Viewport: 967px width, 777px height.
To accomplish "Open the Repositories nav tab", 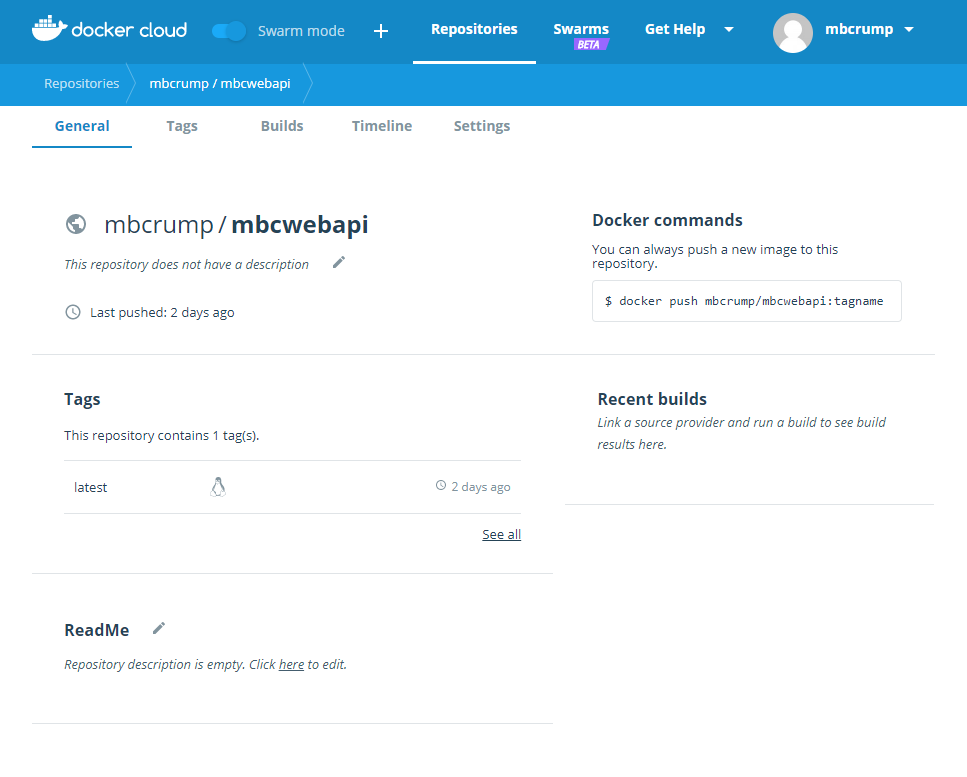I will tap(474, 30).
